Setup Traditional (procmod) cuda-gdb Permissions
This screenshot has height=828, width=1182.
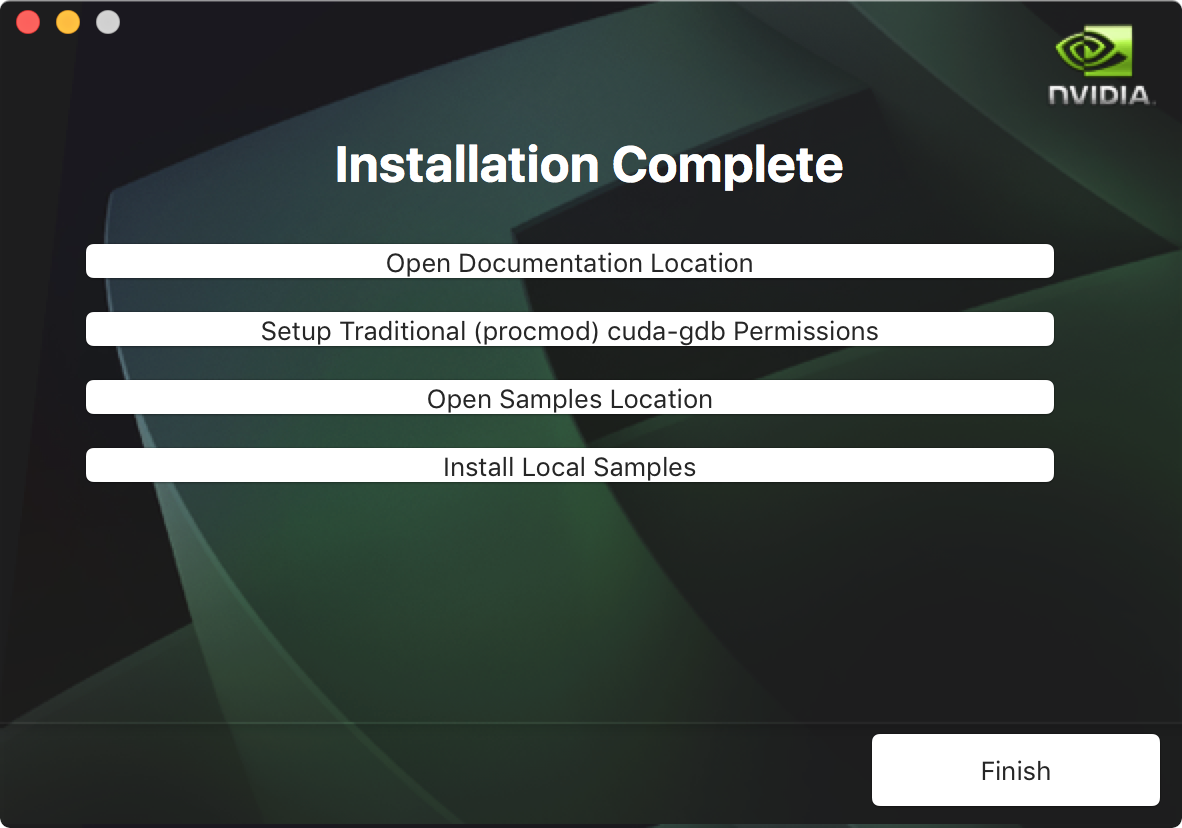point(570,329)
